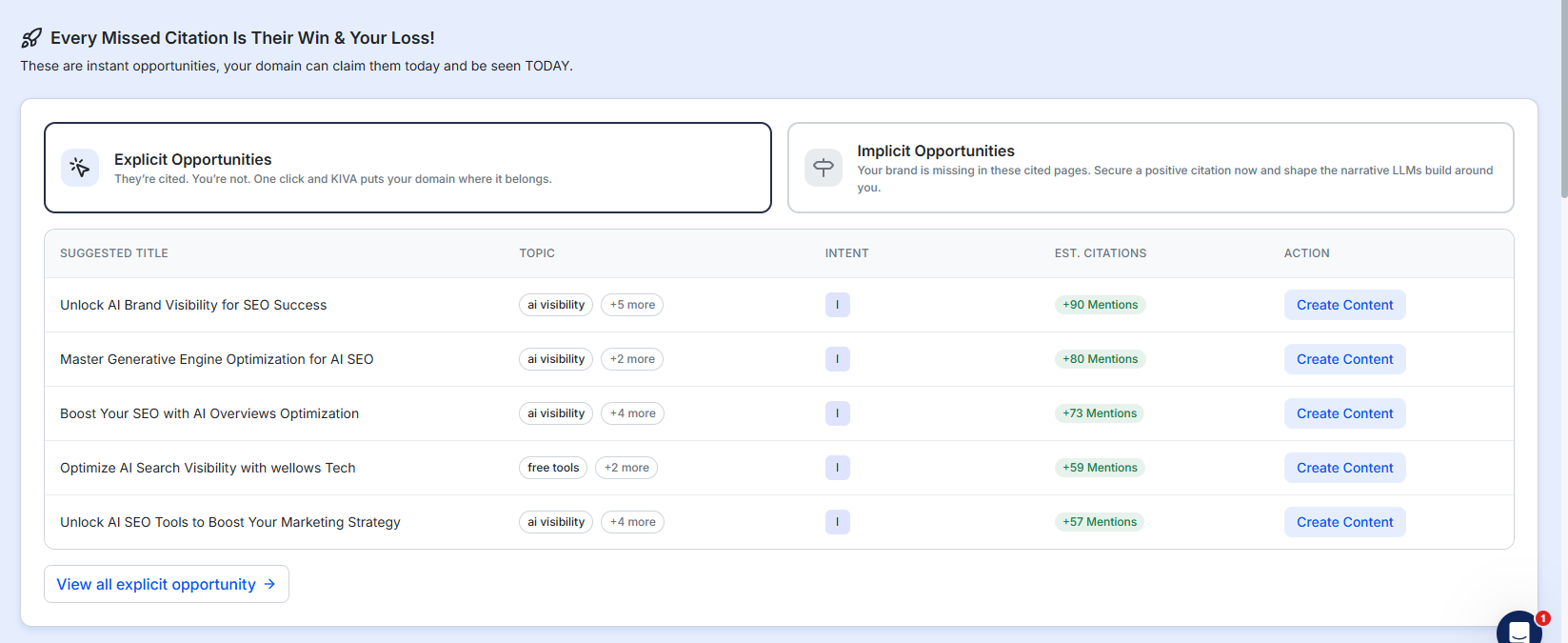Expand the +5 more topics chip
Viewport: 1568px width, 643px height.
(x=632, y=305)
